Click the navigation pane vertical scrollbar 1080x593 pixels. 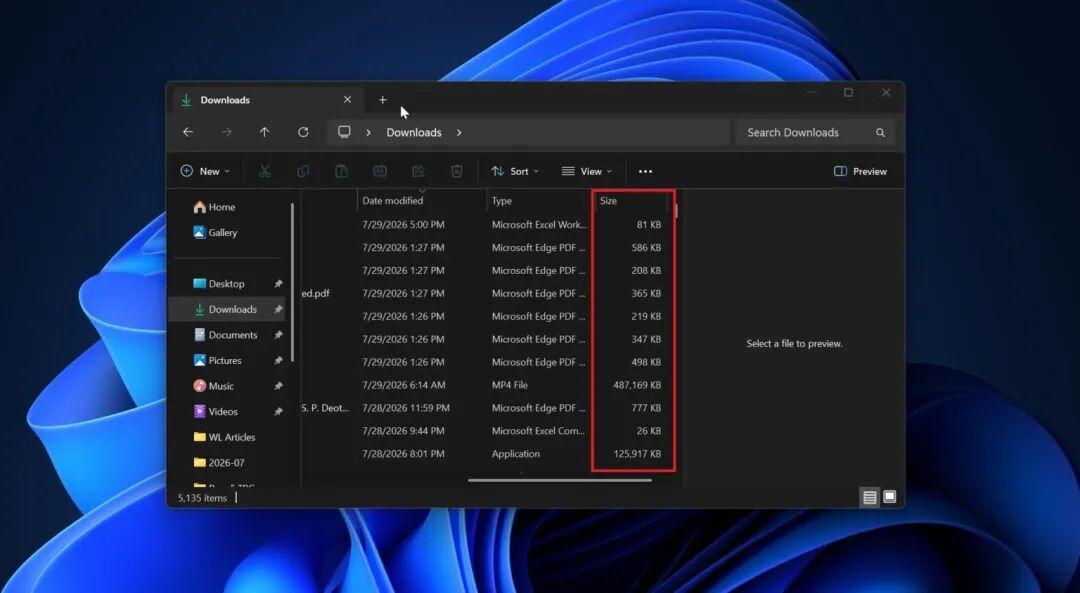point(293,282)
